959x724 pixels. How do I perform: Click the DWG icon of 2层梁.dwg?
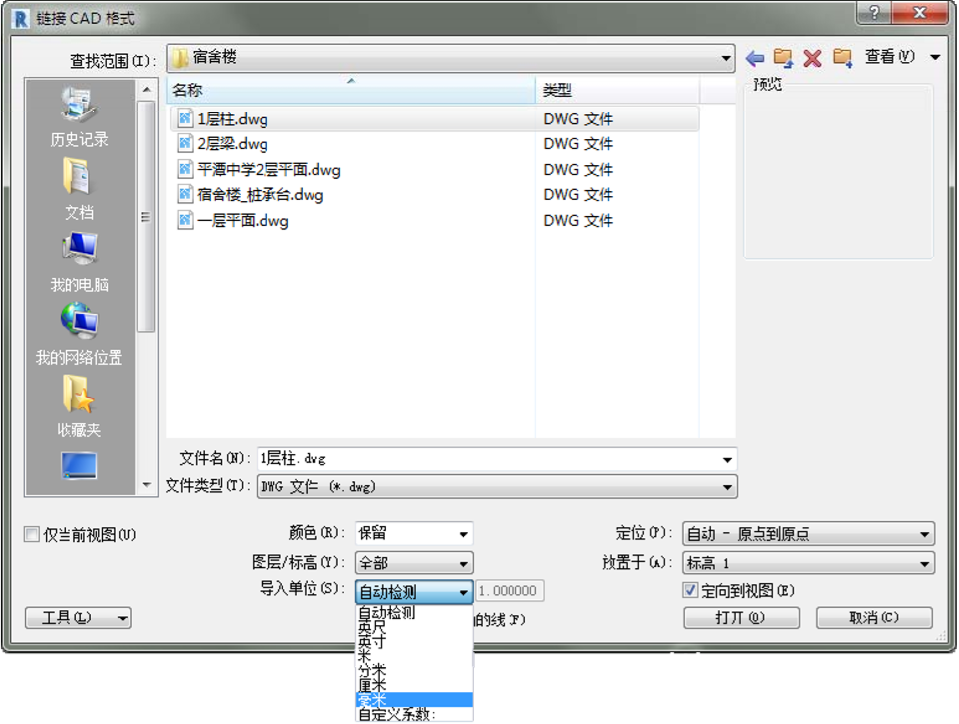click(185, 144)
